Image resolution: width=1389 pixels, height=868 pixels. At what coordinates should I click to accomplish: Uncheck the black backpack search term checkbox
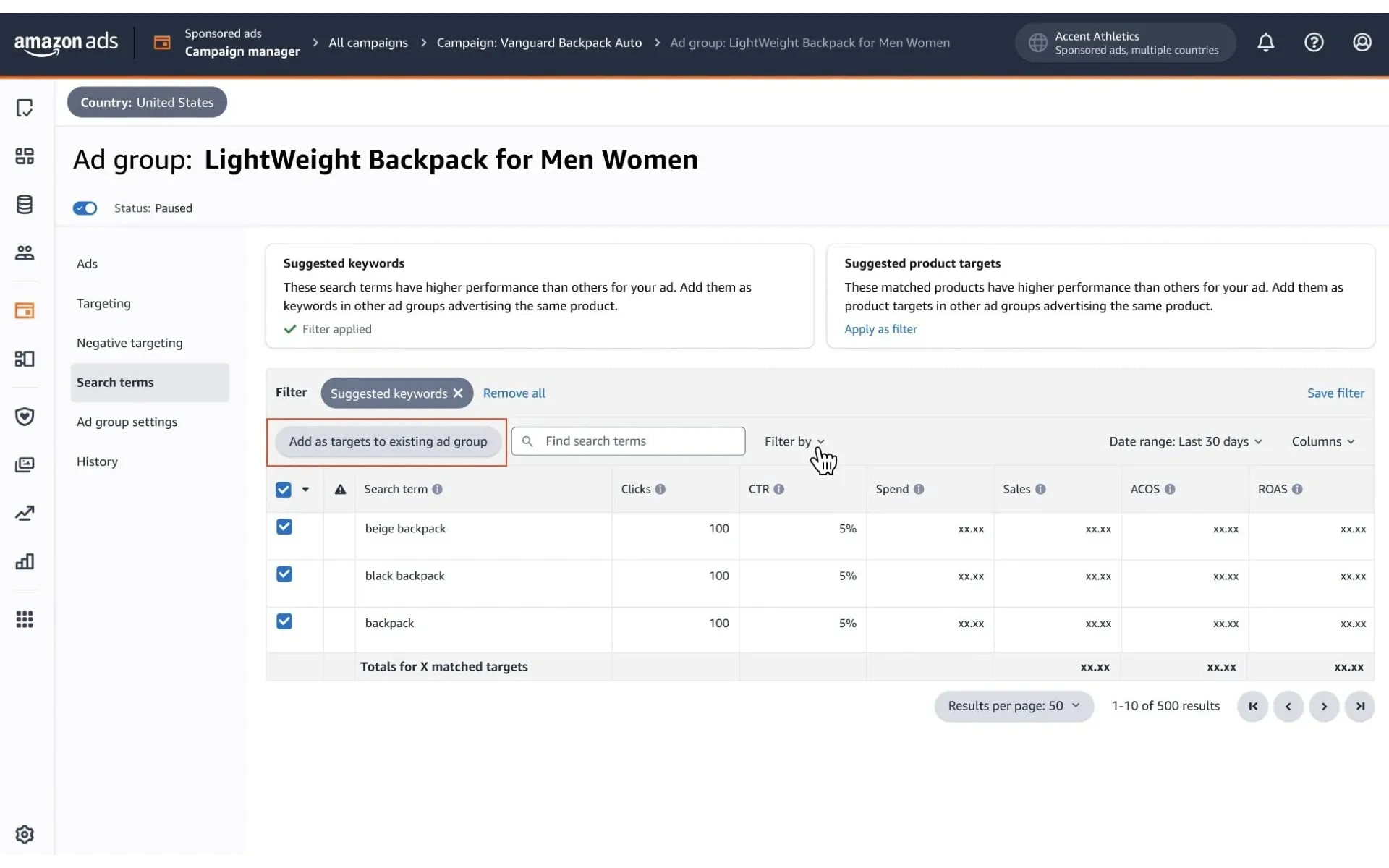(284, 575)
